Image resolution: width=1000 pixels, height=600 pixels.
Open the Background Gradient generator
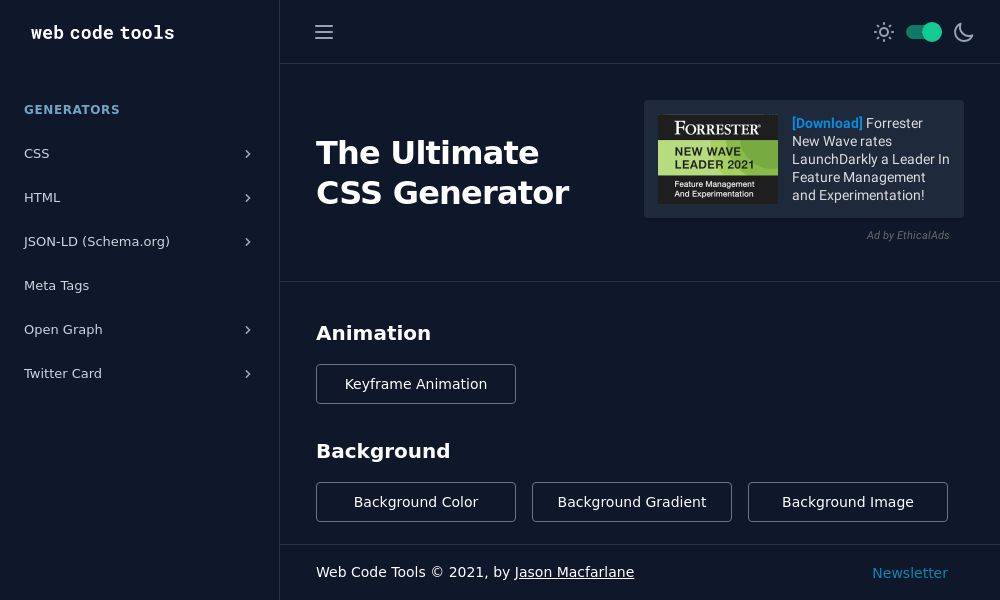click(x=632, y=502)
